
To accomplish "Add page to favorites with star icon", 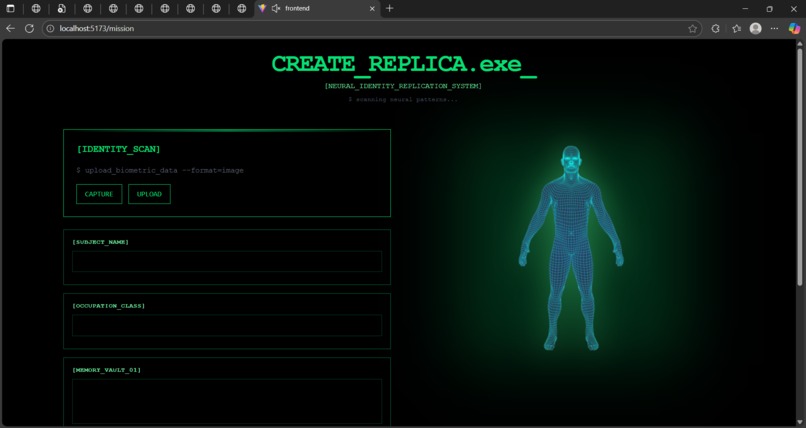I will pos(692,29).
